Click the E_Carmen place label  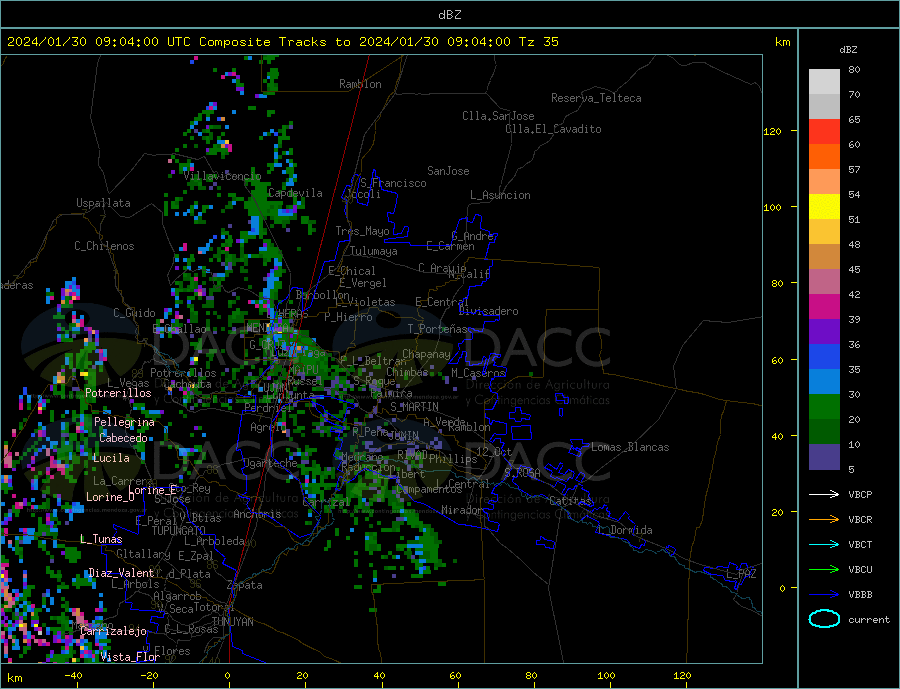tap(450, 247)
